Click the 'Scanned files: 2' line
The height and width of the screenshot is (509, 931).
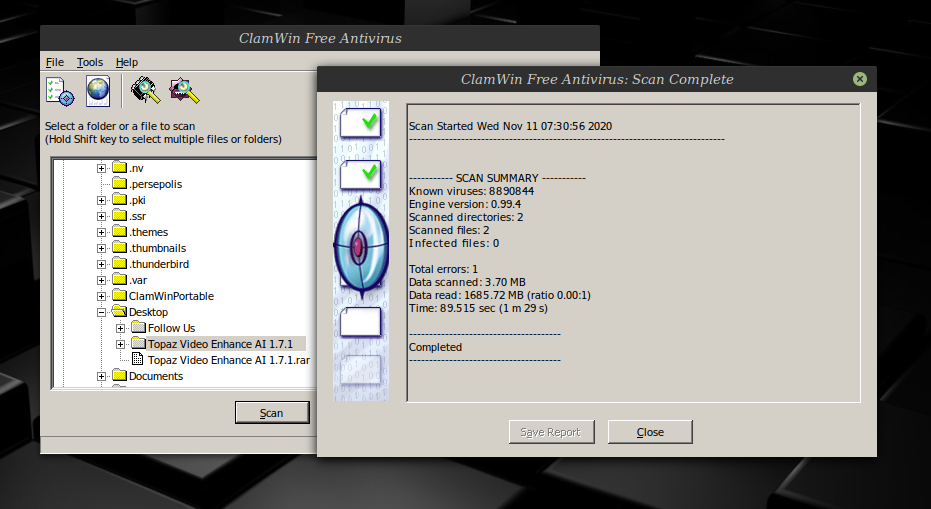coord(449,231)
